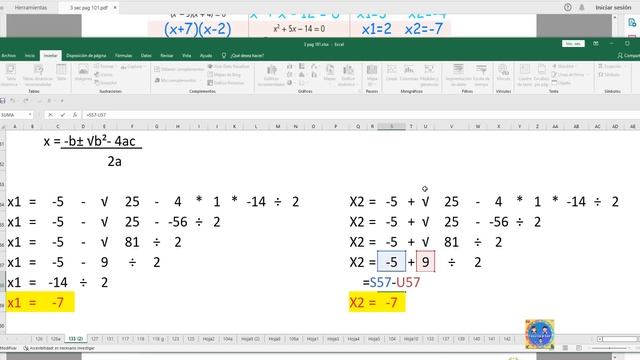Open the Mapa 3D tool
Screen dimensions: 640x360
(372, 76)
